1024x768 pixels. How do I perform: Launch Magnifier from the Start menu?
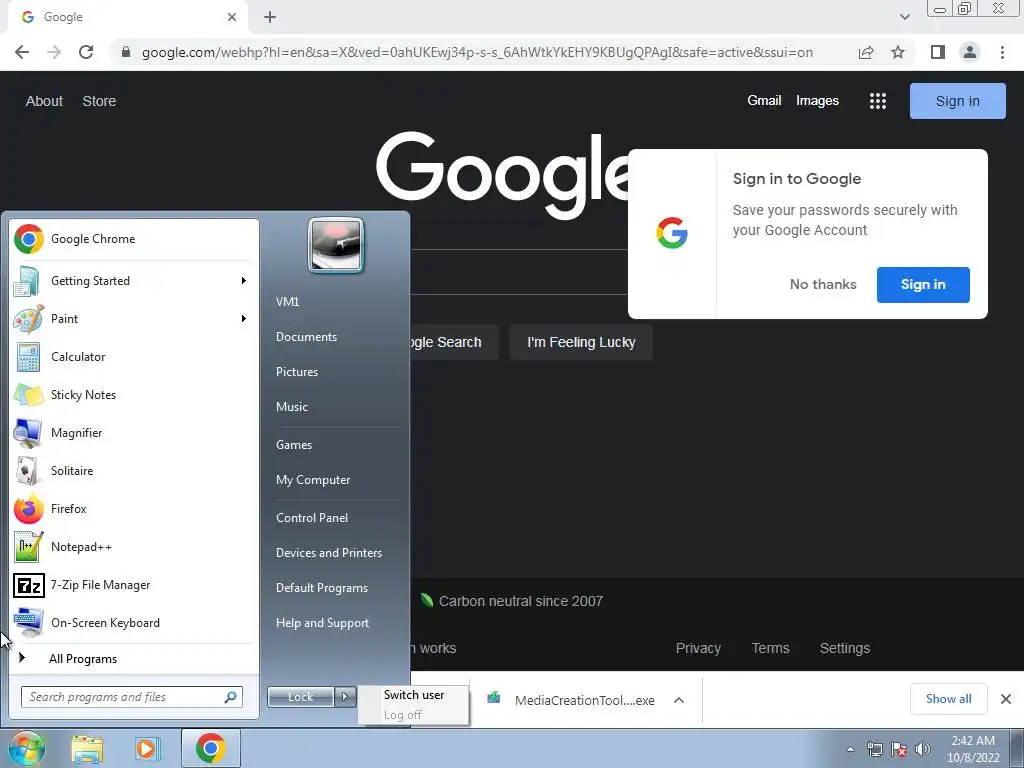(x=134, y=432)
